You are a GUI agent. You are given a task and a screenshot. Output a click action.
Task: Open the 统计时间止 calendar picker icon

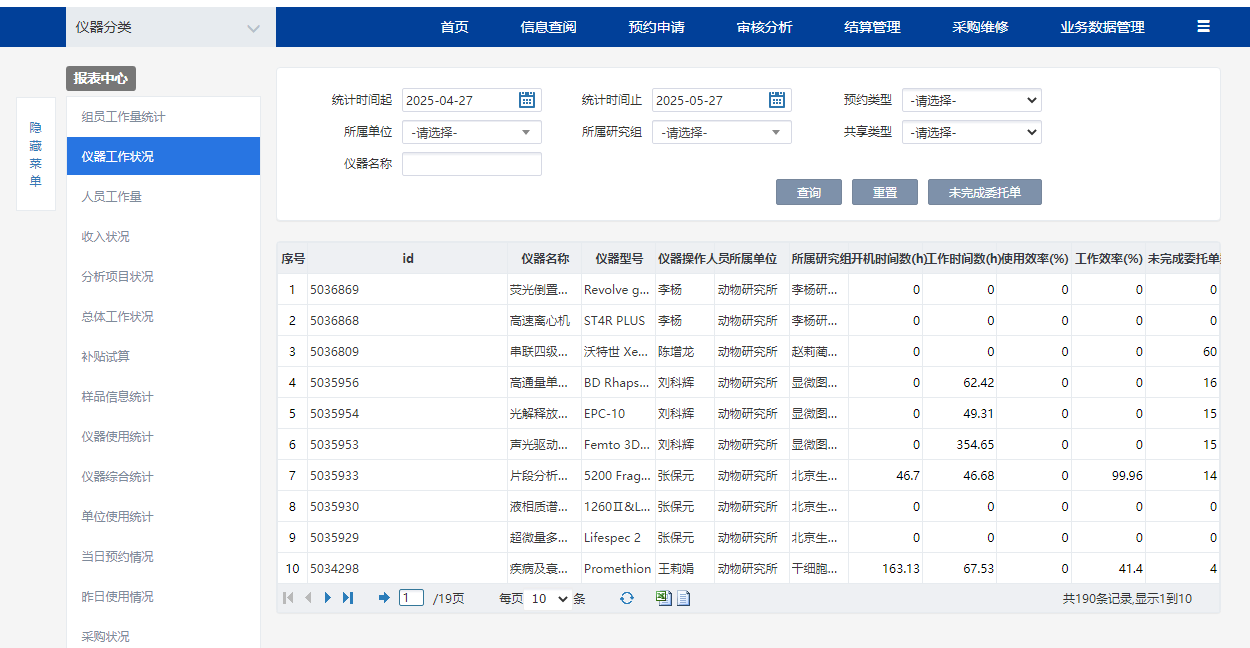click(x=777, y=100)
